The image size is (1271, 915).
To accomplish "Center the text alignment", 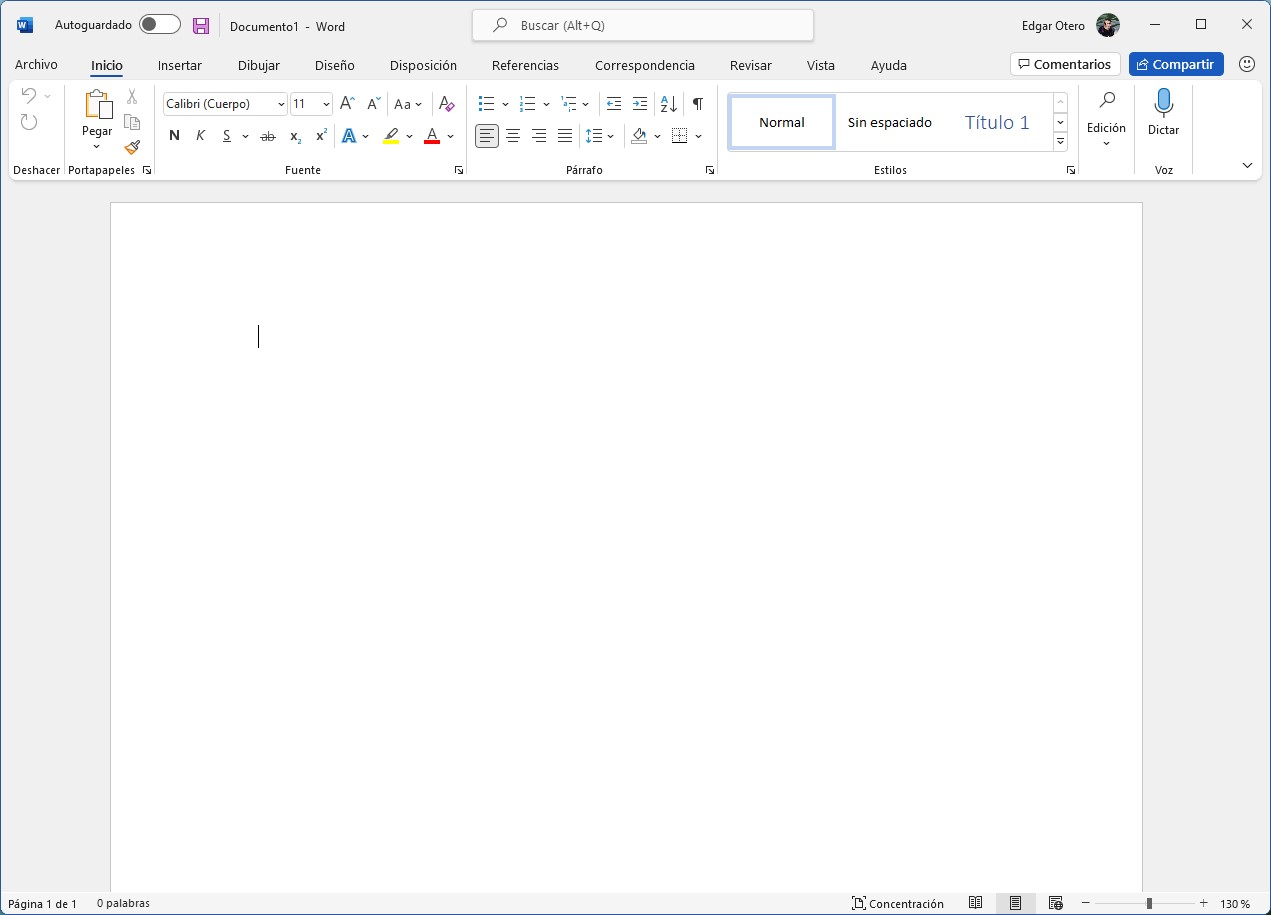I will tap(513, 135).
